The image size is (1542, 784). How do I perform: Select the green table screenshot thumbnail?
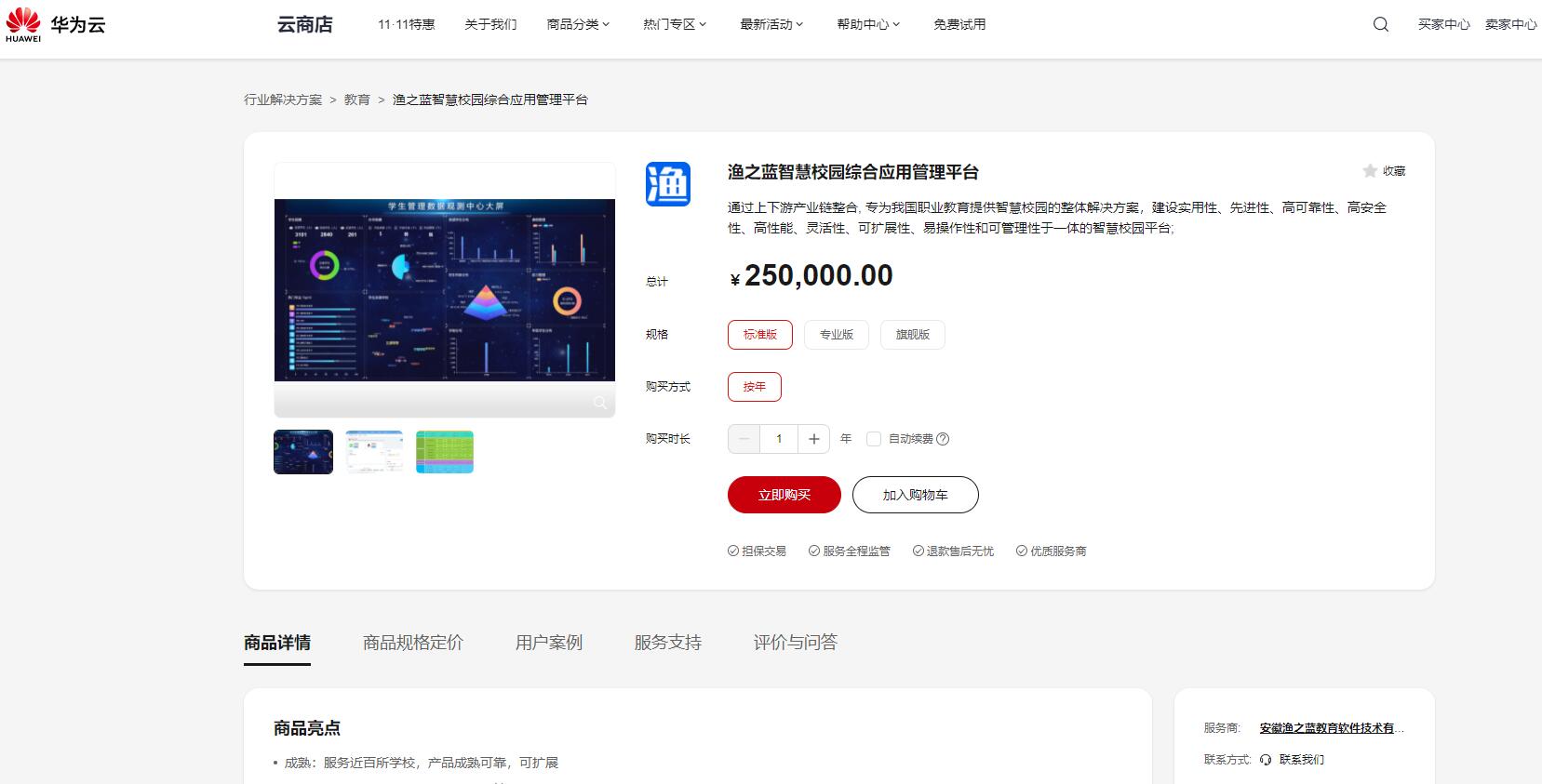[445, 452]
